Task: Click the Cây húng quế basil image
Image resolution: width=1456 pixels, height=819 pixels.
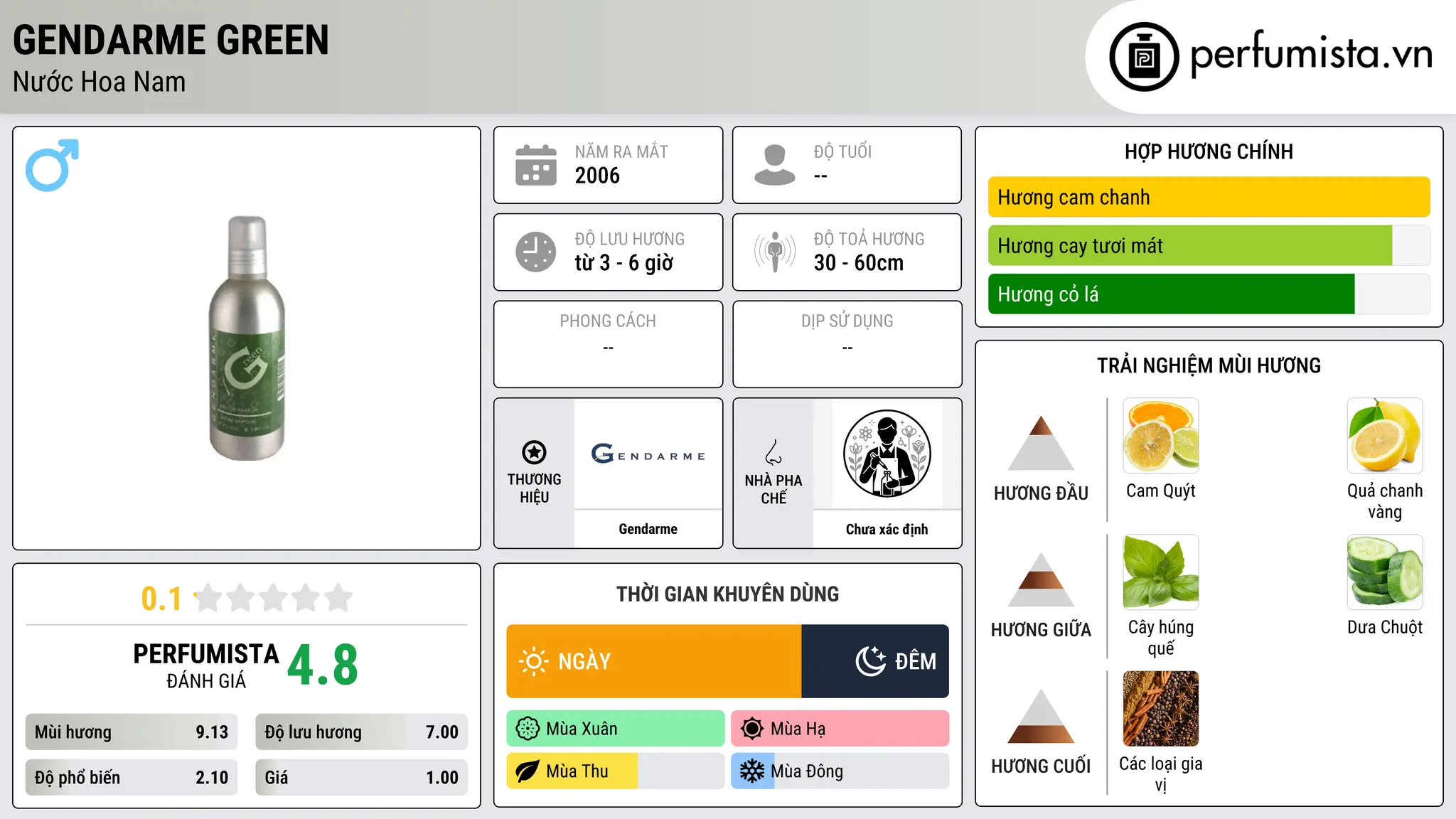Action: coord(1161,572)
